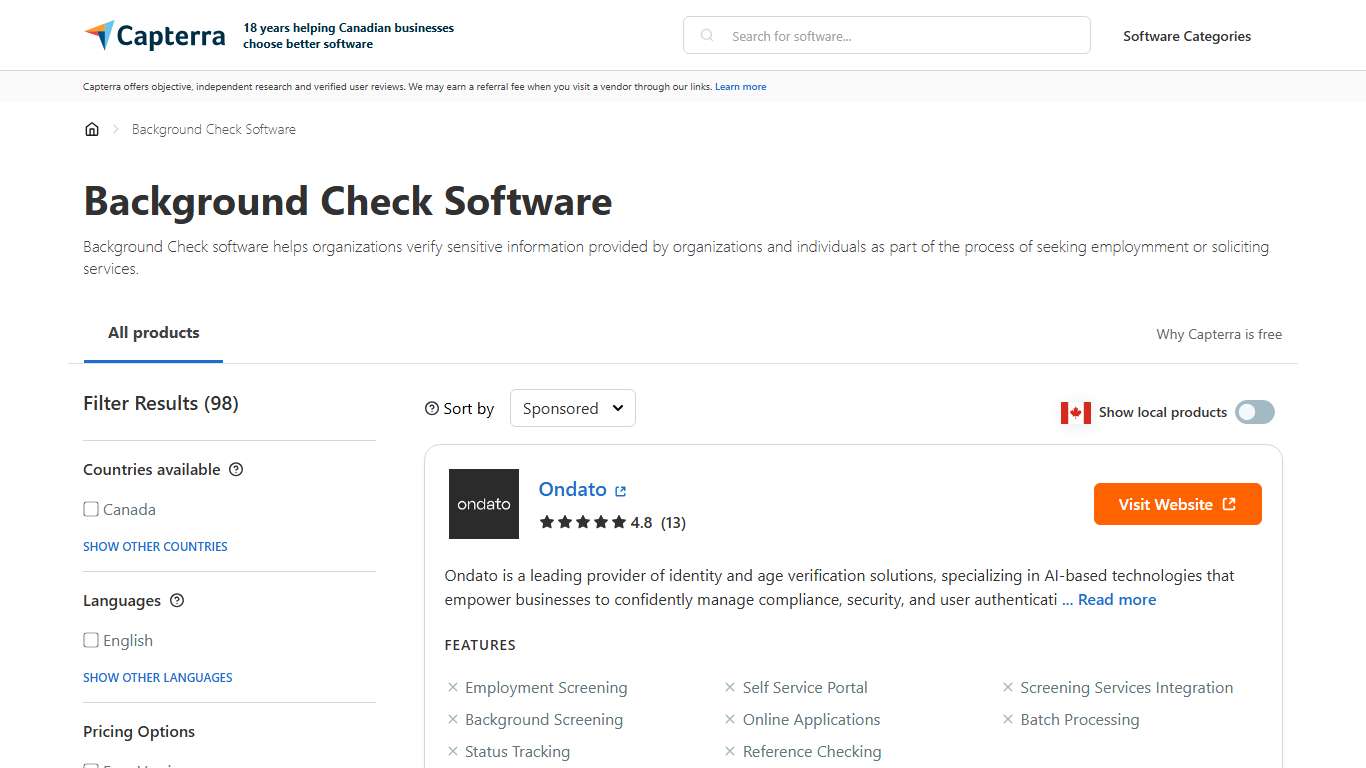Select the home breadcrumb icon

92,128
